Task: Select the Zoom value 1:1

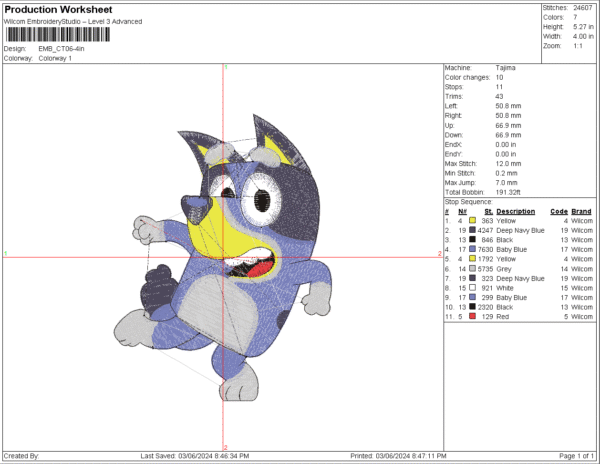Action: 578,46
